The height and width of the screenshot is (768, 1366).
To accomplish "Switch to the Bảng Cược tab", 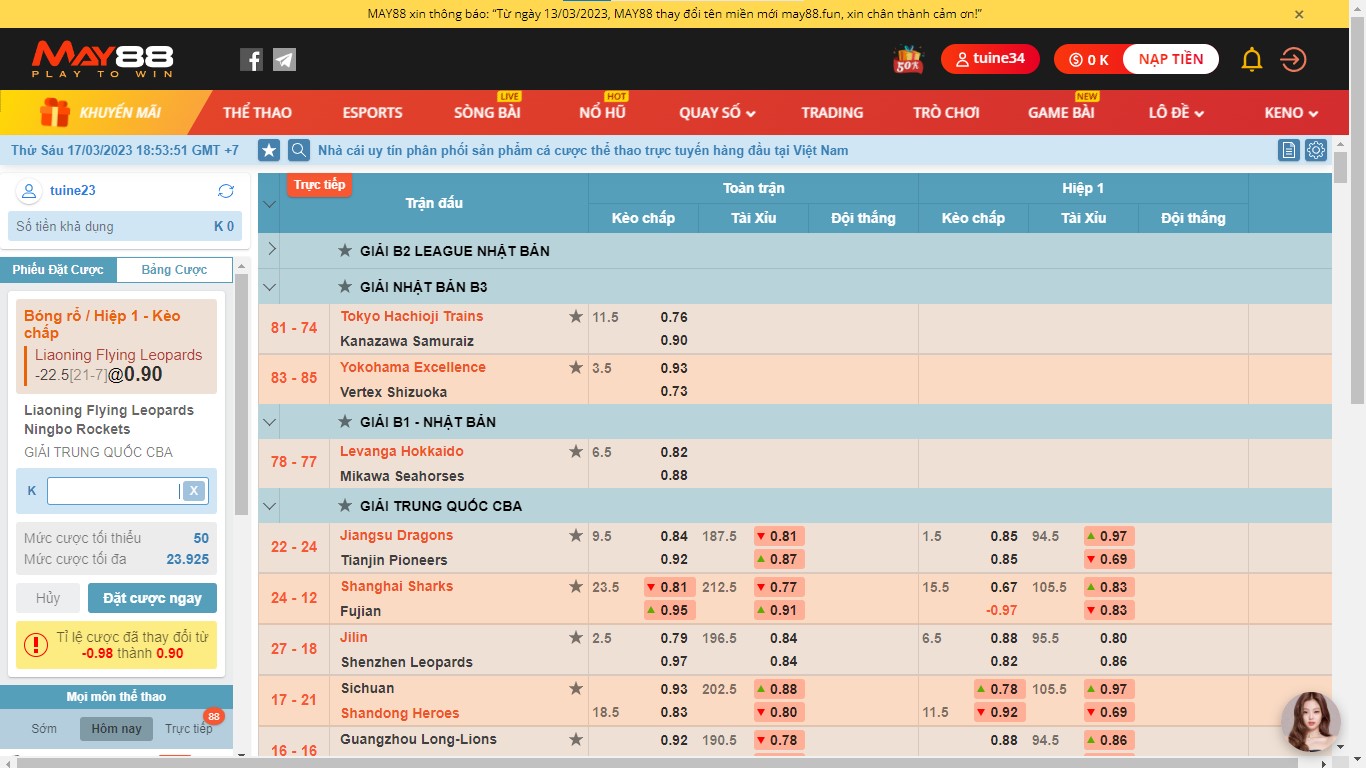I will (x=174, y=270).
